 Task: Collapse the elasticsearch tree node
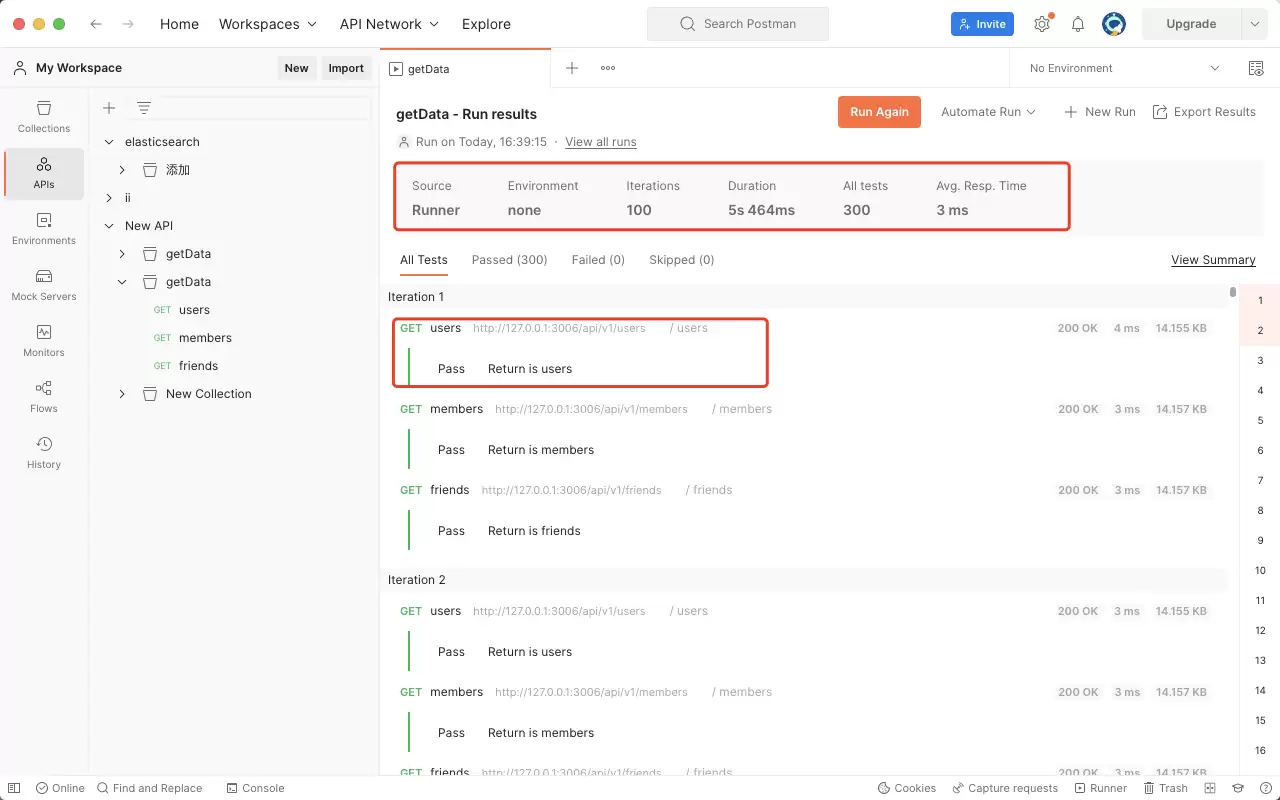109,142
